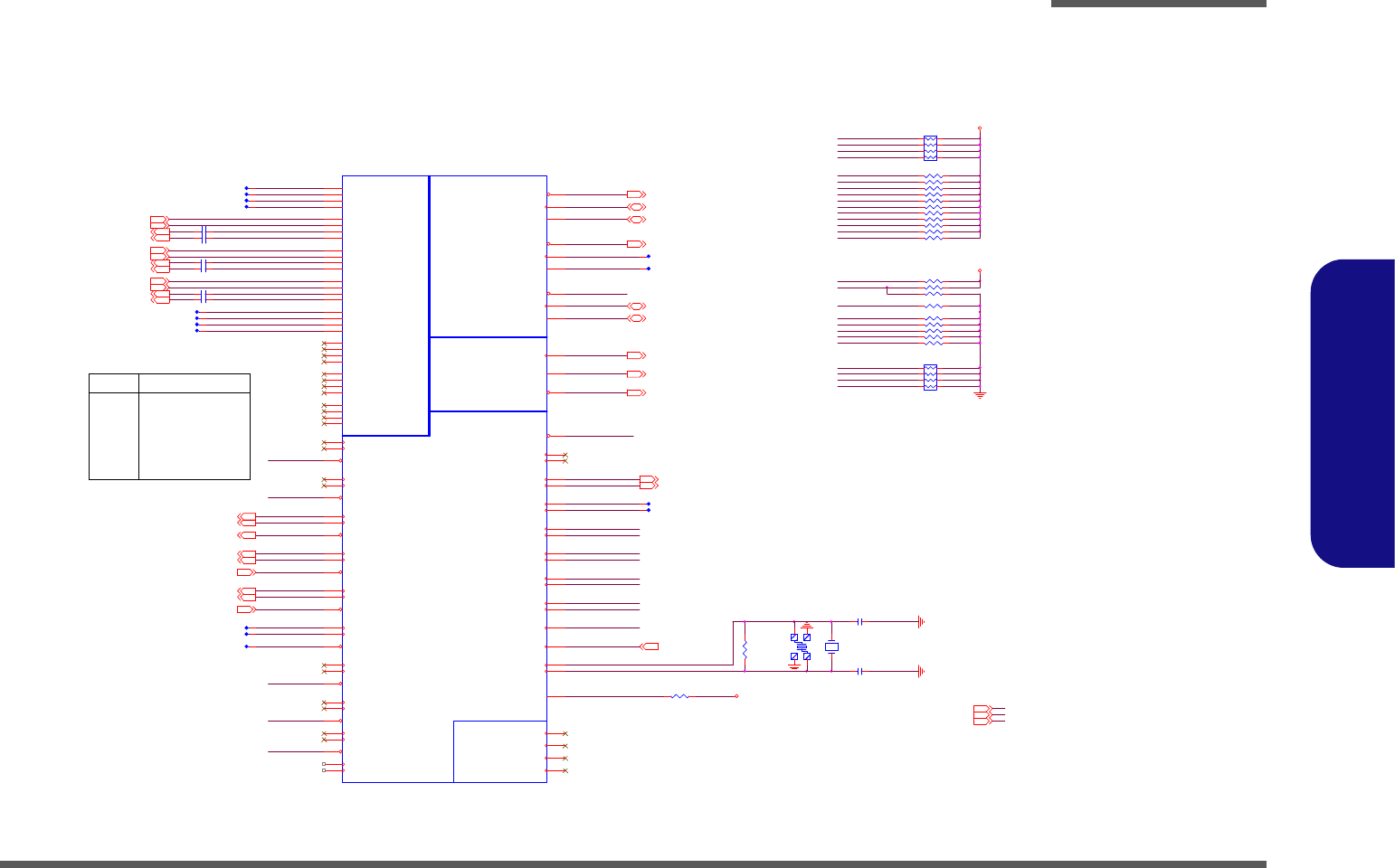Click the bottom capacitor of three left of chip
Image resolution: width=1395 pixels, height=868 pixels.
point(204,297)
